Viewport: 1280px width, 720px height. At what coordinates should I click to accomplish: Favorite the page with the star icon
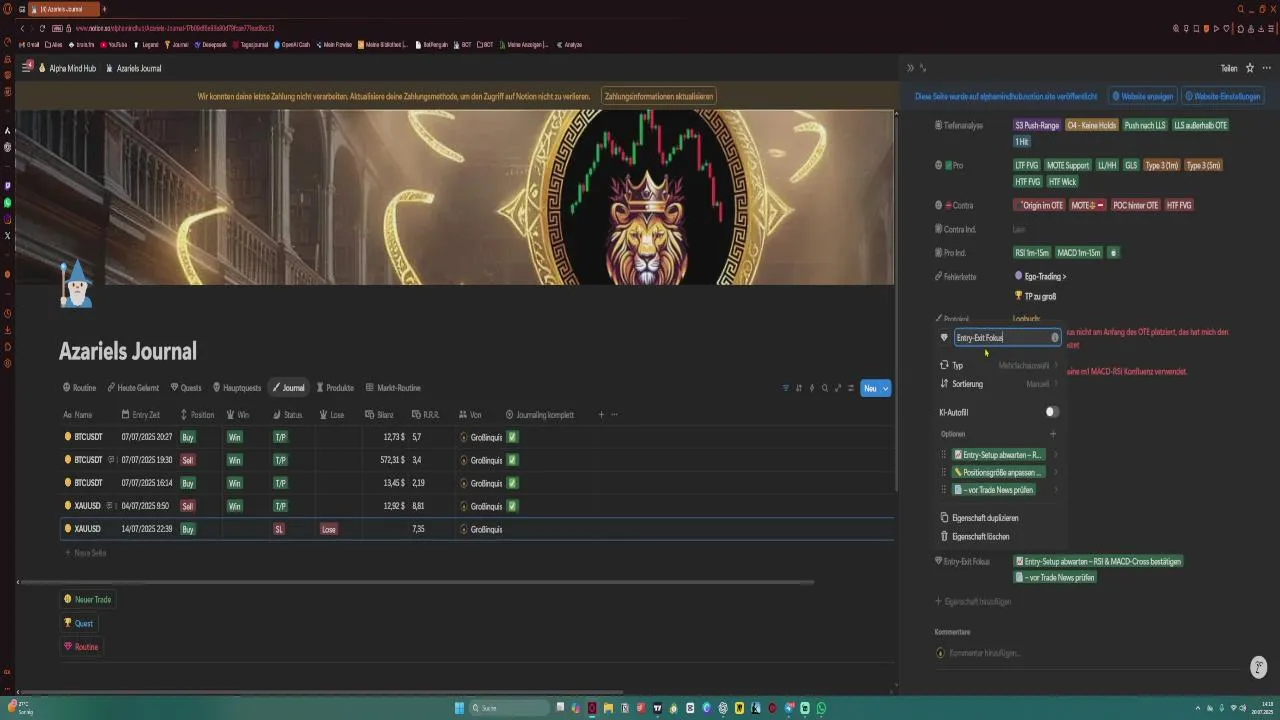coord(1250,68)
